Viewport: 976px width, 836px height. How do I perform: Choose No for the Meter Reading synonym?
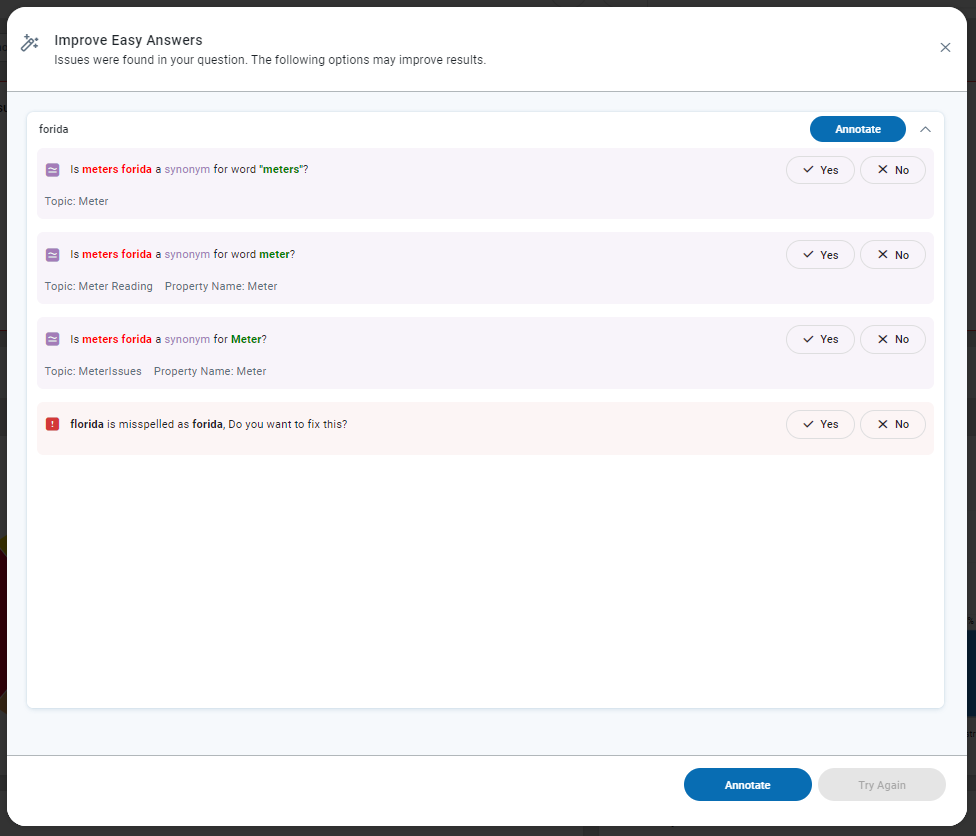click(x=892, y=255)
